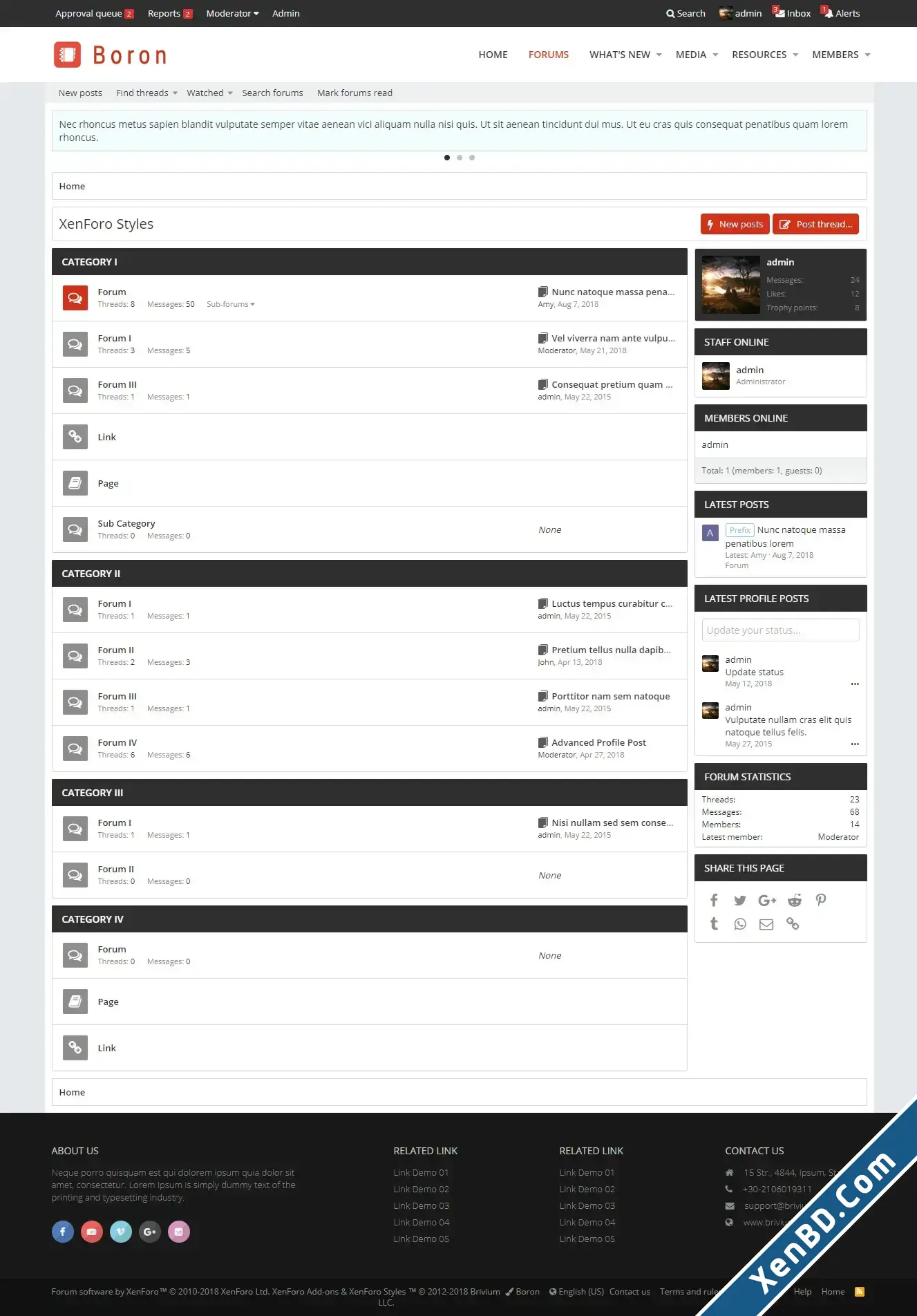
Task: Expand the Sub-forums dropdown
Action: [x=231, y=304]
